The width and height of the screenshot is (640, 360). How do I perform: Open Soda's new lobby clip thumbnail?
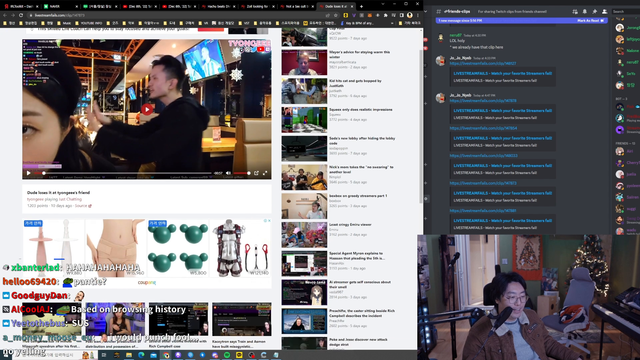click(x=304, y=149)
